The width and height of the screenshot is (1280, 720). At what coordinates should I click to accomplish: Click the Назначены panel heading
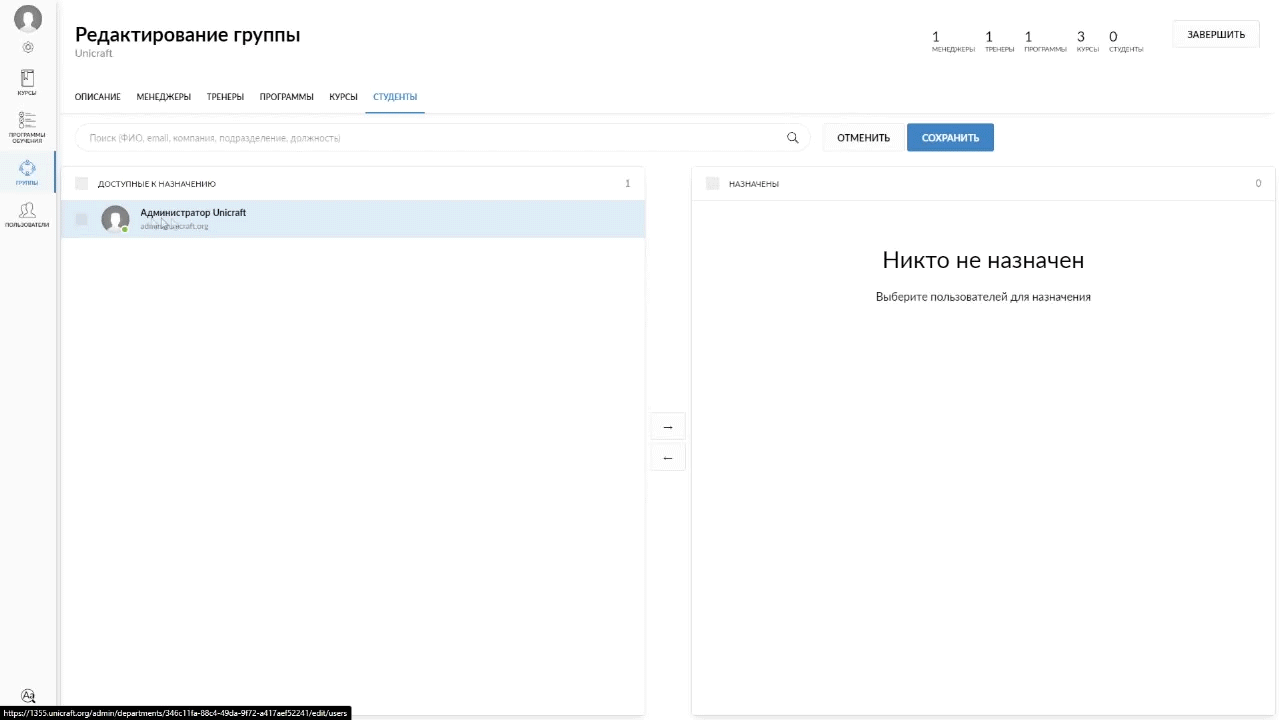coord(754,184)
